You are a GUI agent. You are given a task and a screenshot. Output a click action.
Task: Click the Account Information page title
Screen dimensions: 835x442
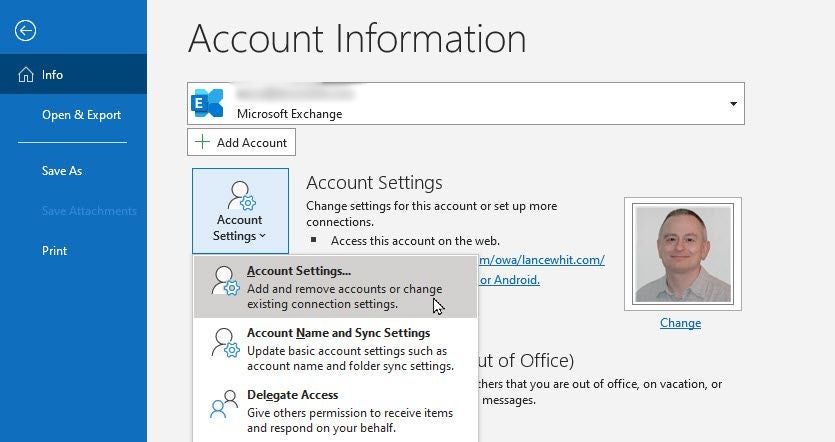click(357, 38)
